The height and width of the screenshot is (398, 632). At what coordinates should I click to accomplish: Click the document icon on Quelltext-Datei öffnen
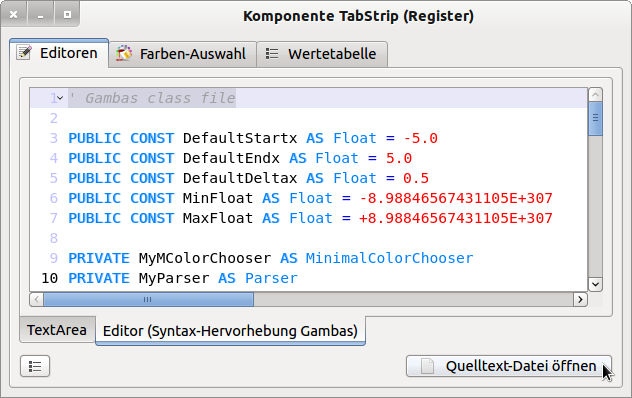tap(427, 366)
